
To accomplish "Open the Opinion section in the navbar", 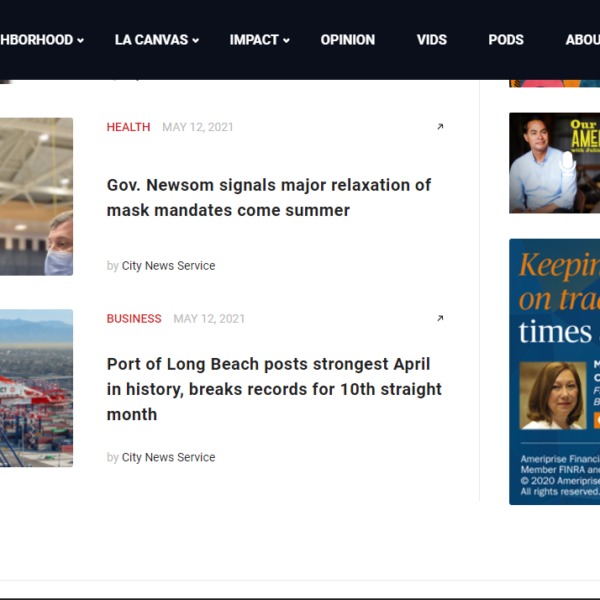I will (x=347, y=40).
